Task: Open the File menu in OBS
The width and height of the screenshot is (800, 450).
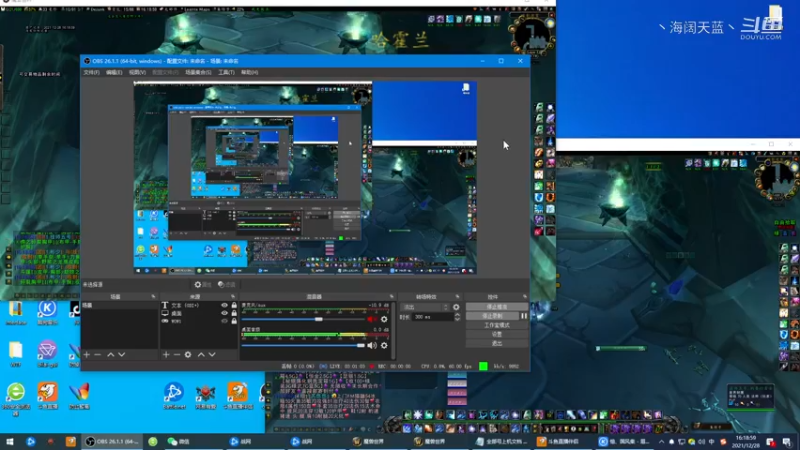Action: click(x=91, y=72)
